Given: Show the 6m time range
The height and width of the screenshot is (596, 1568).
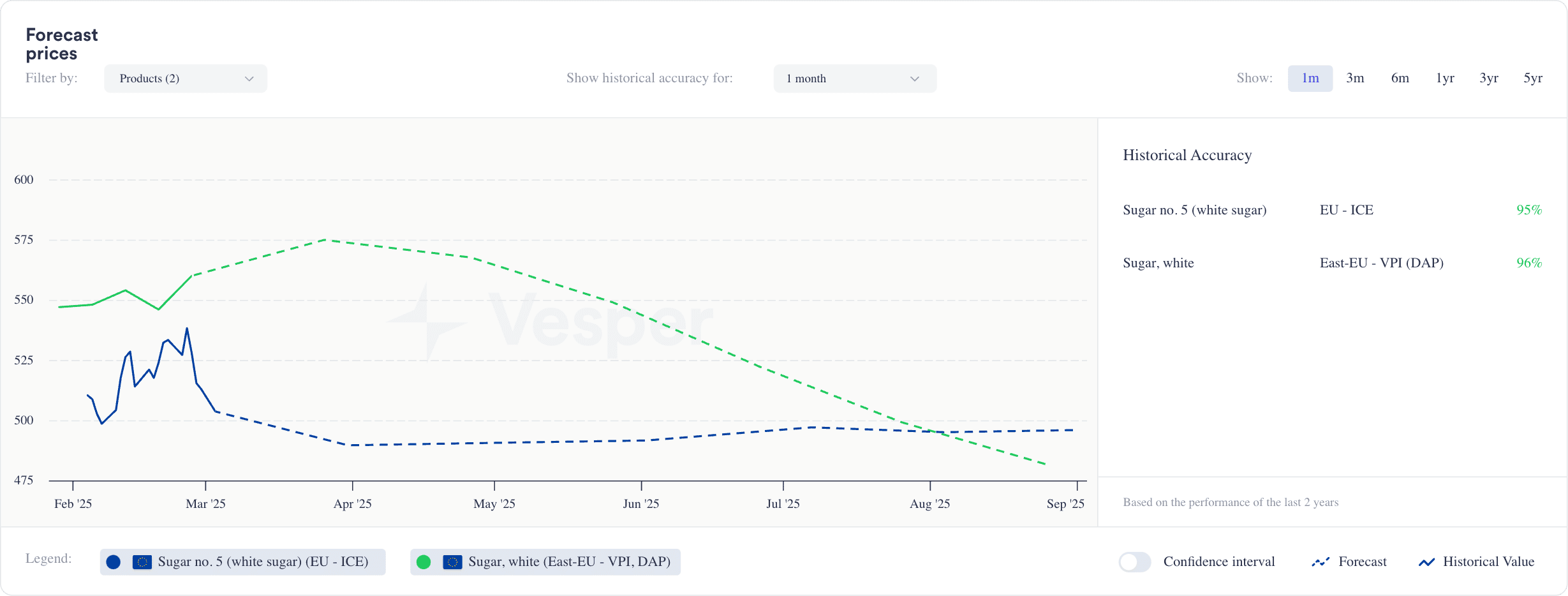Looking at the screenshot, I should [1400, 78].
